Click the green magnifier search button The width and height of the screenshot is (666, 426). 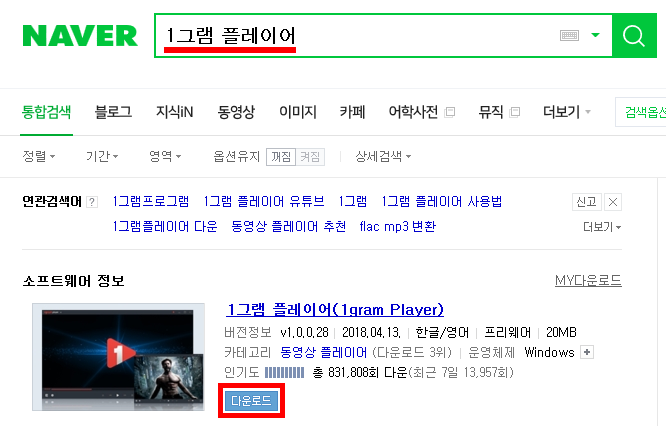pos(634,36)
